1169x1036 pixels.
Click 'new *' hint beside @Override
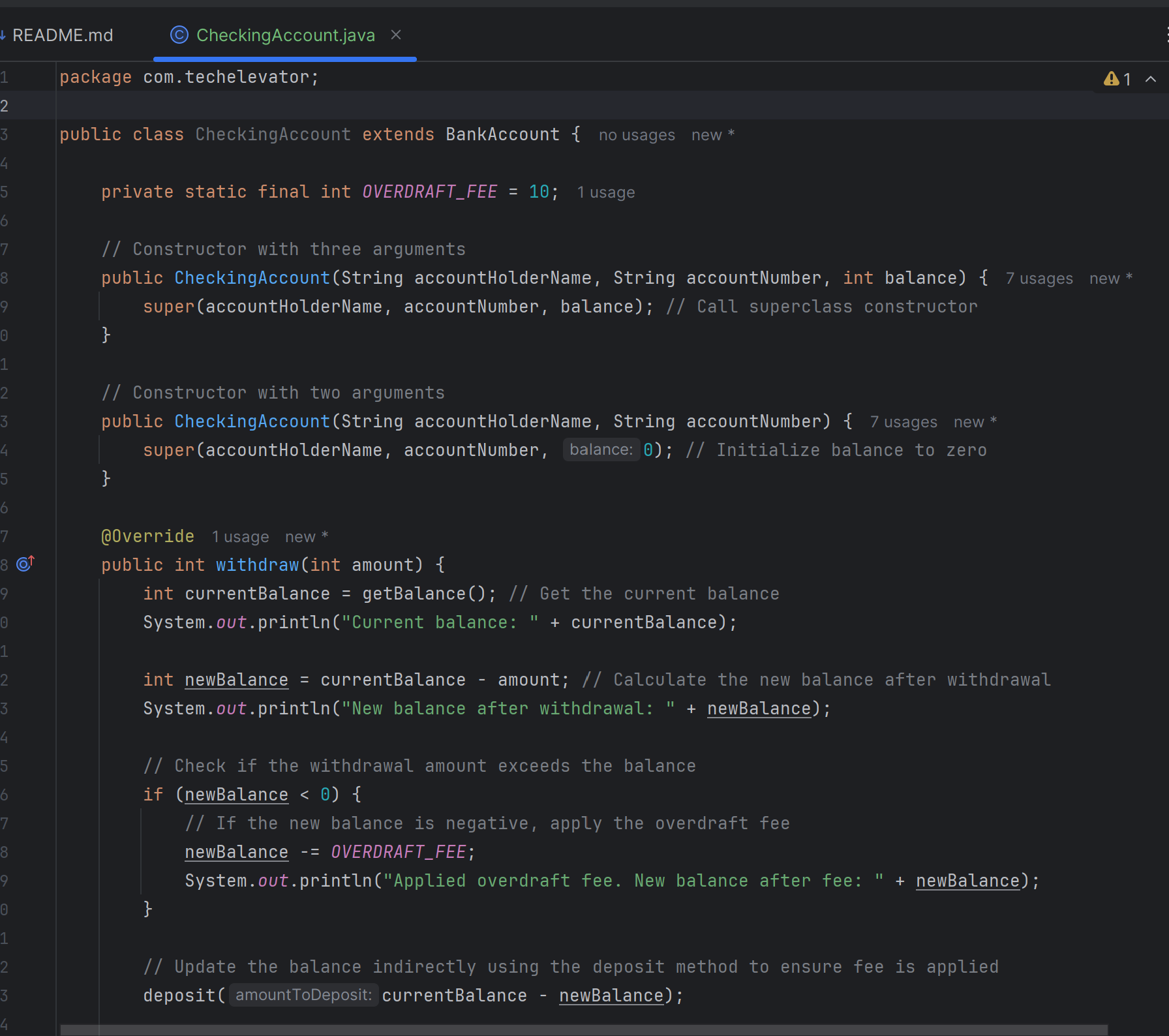point(305,536)
